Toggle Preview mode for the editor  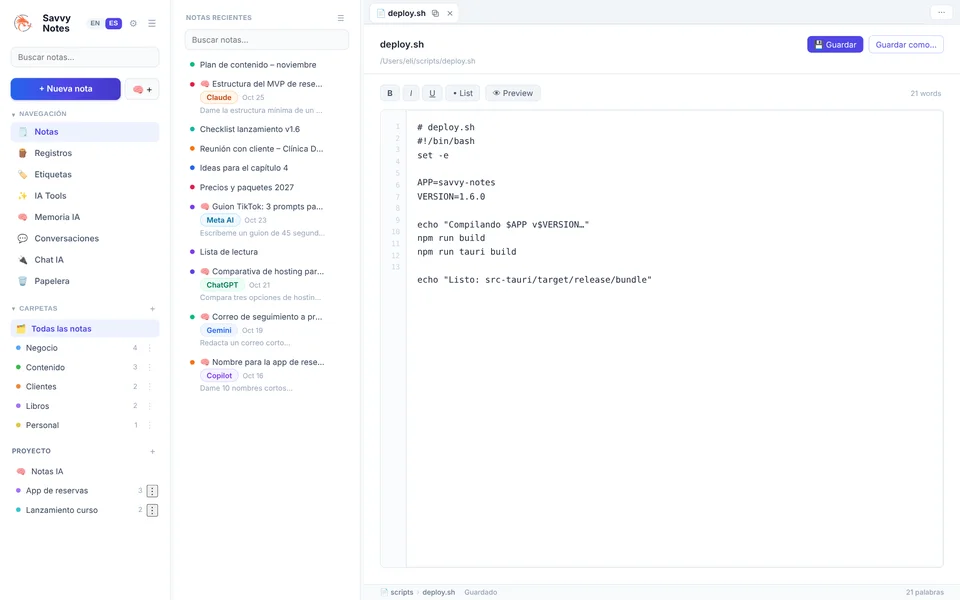point(513,93)
